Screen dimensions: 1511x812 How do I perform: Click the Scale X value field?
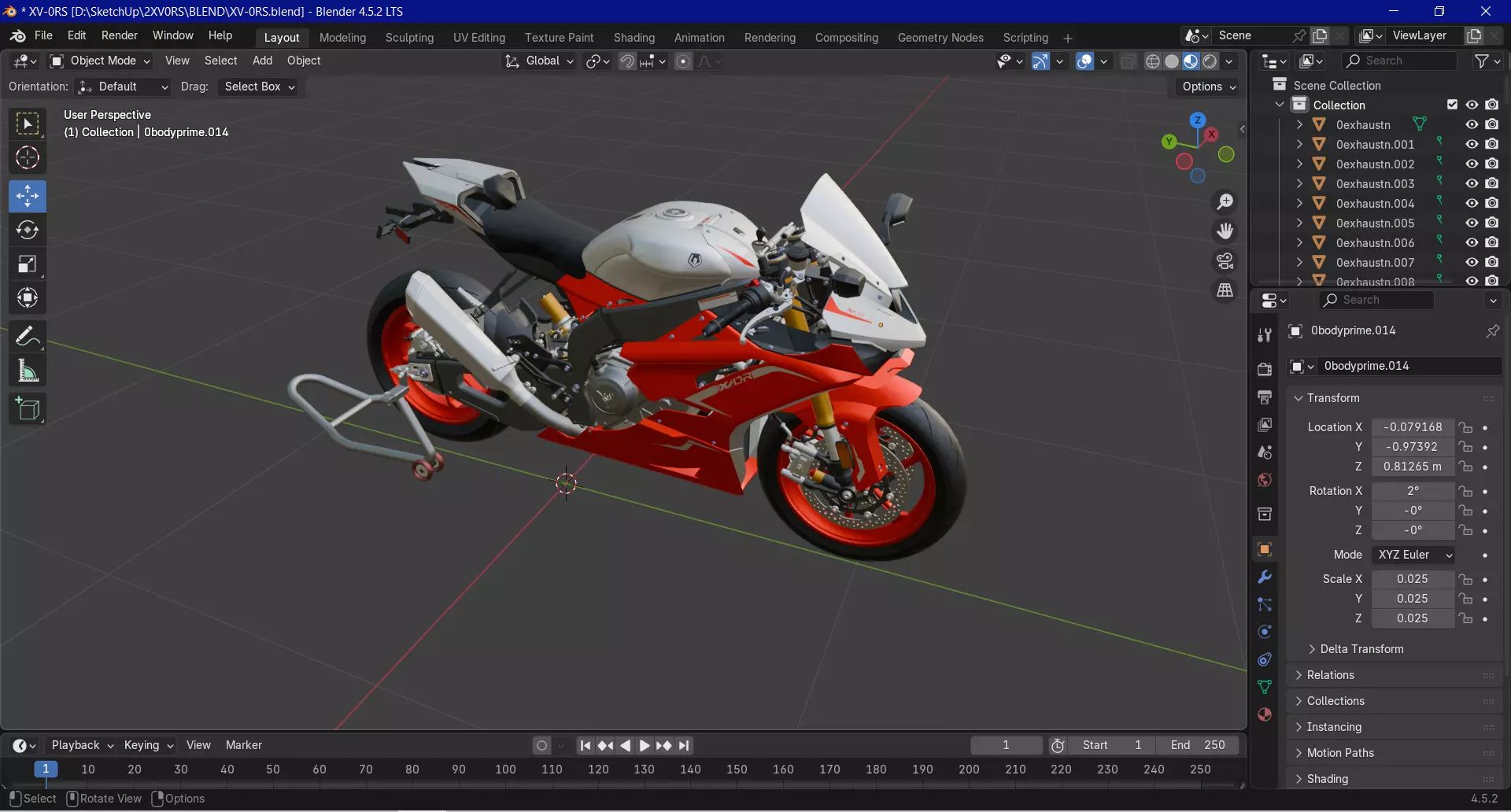(1413, 579)
